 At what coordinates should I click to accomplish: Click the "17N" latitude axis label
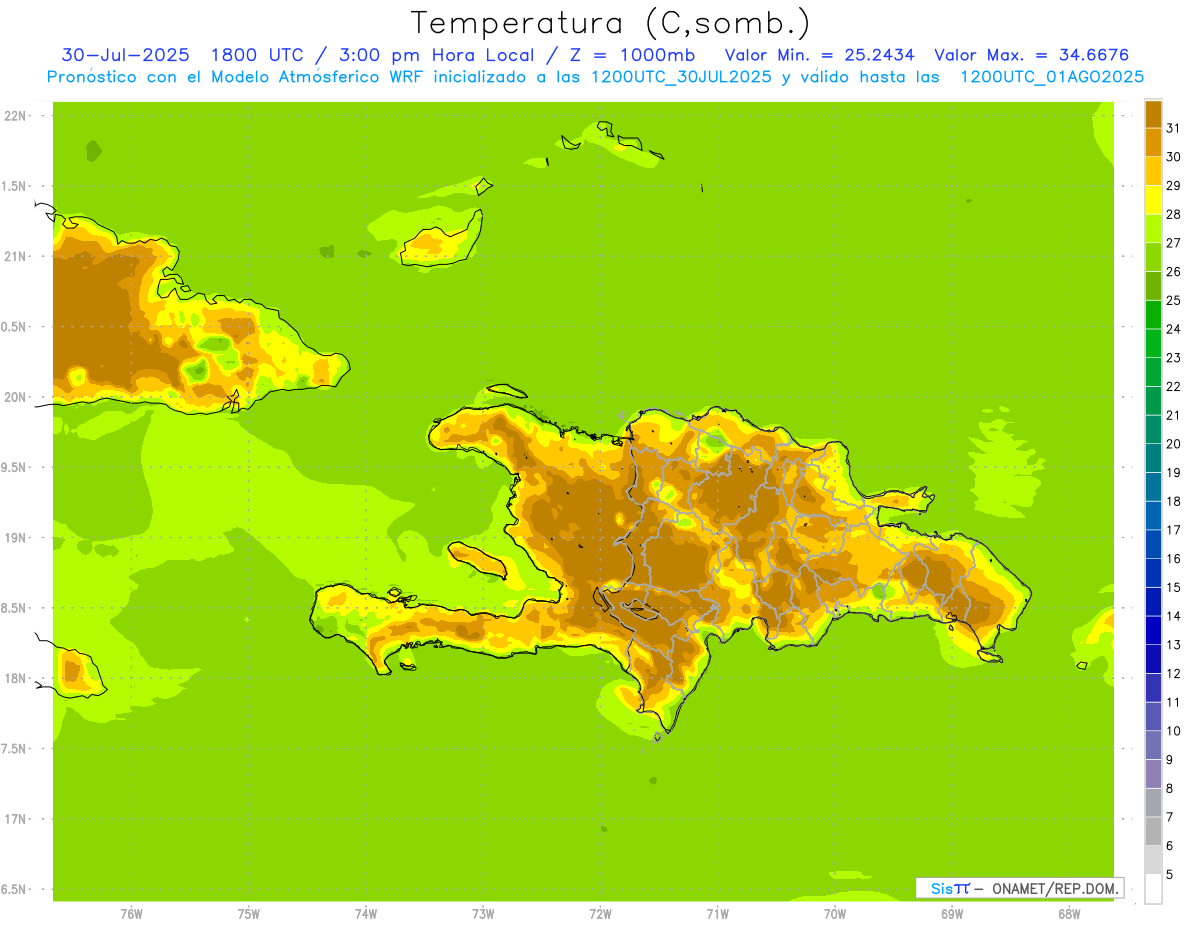15,819
